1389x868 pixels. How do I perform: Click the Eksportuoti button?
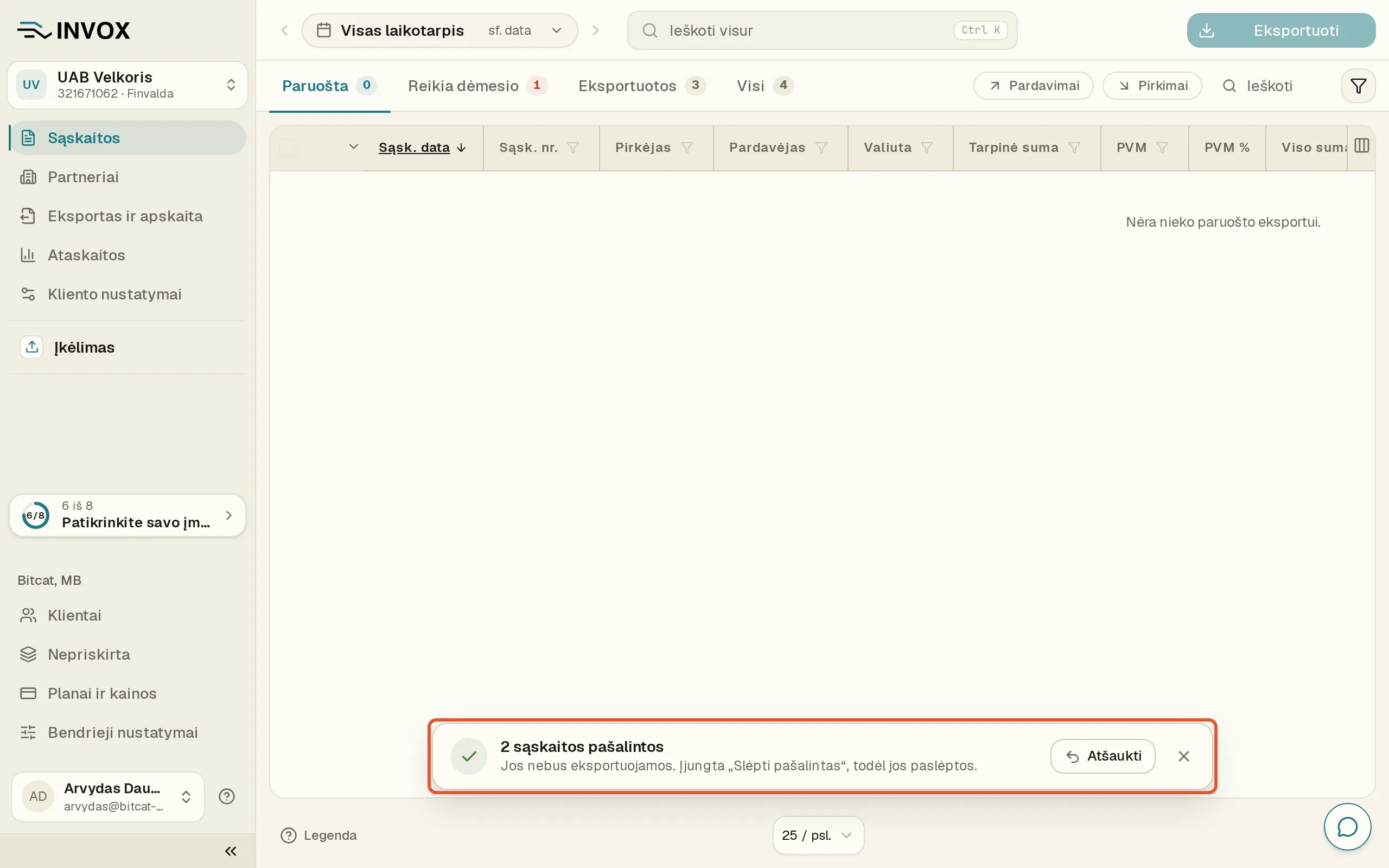tap(1281, 30)
